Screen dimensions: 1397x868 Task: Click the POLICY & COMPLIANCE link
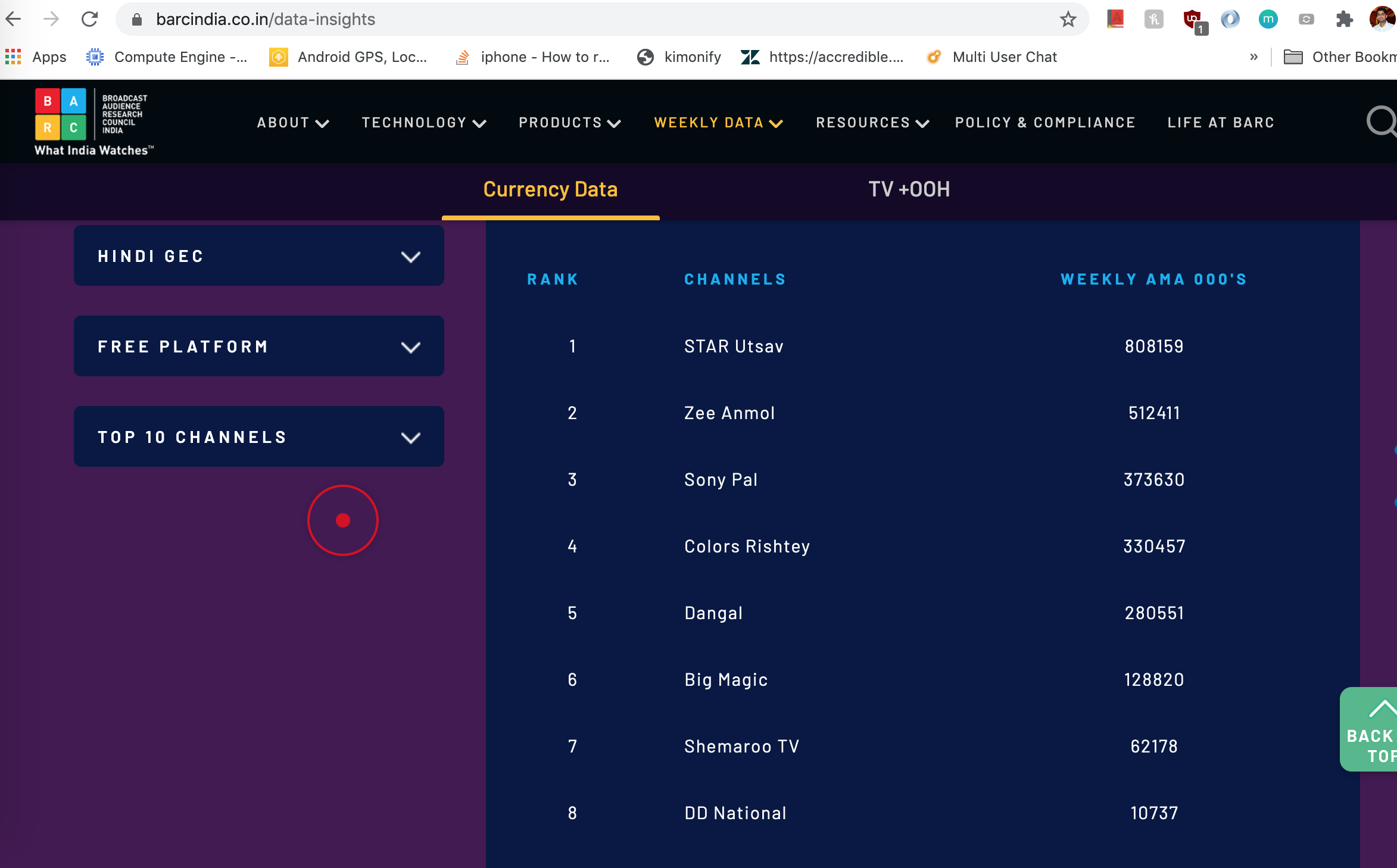(1045, 123)
